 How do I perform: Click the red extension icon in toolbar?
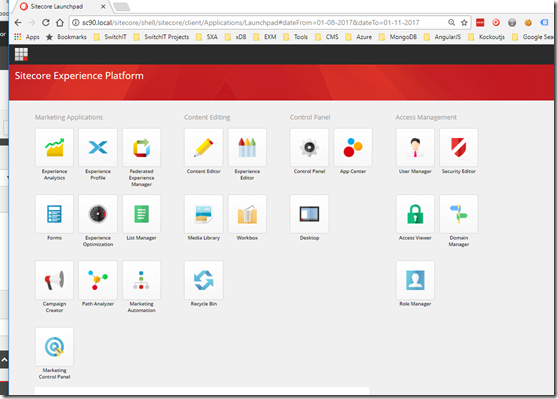[x=480, y=22]
